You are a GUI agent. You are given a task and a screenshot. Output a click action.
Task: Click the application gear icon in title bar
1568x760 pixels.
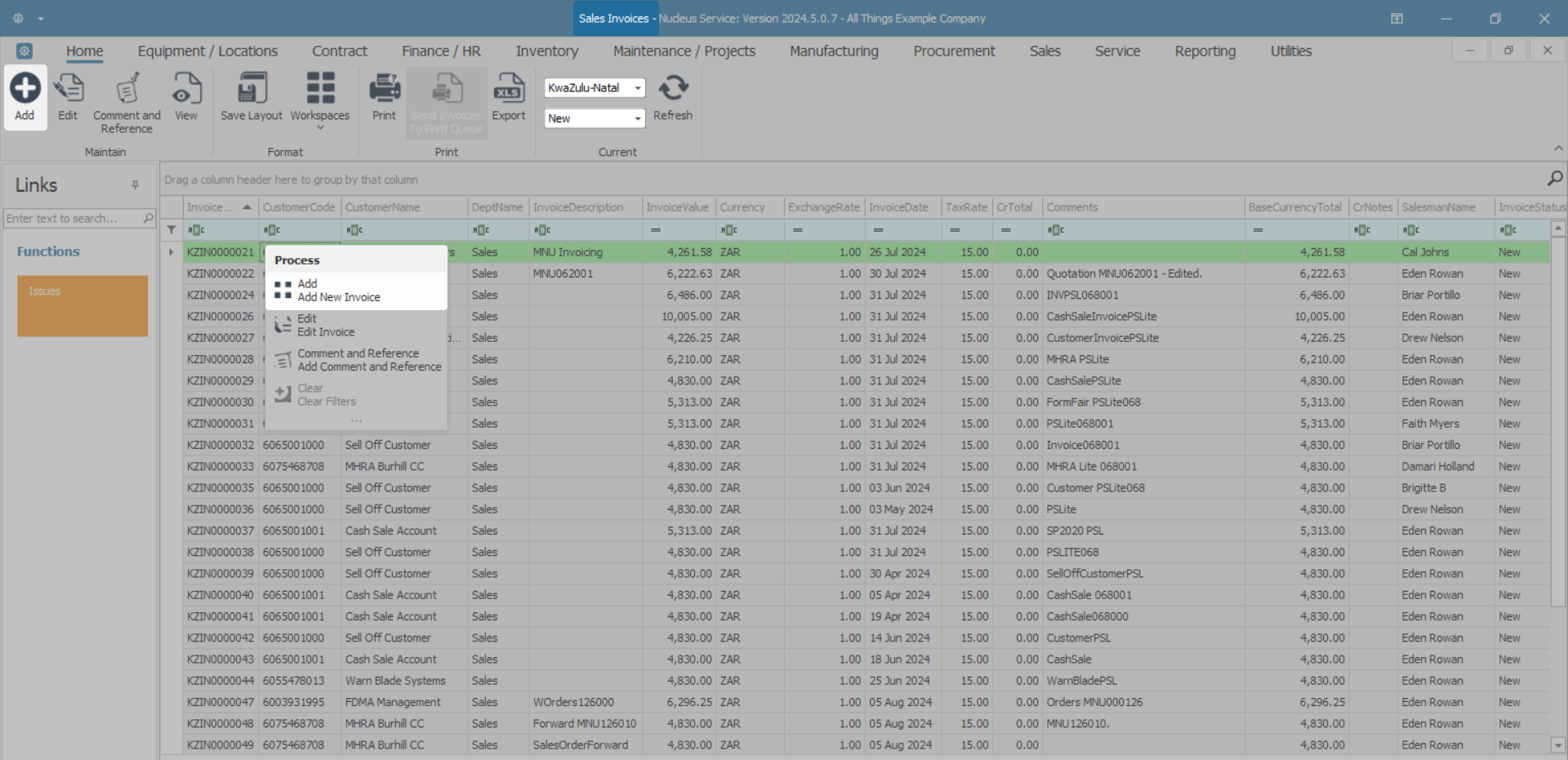[18, 18]
